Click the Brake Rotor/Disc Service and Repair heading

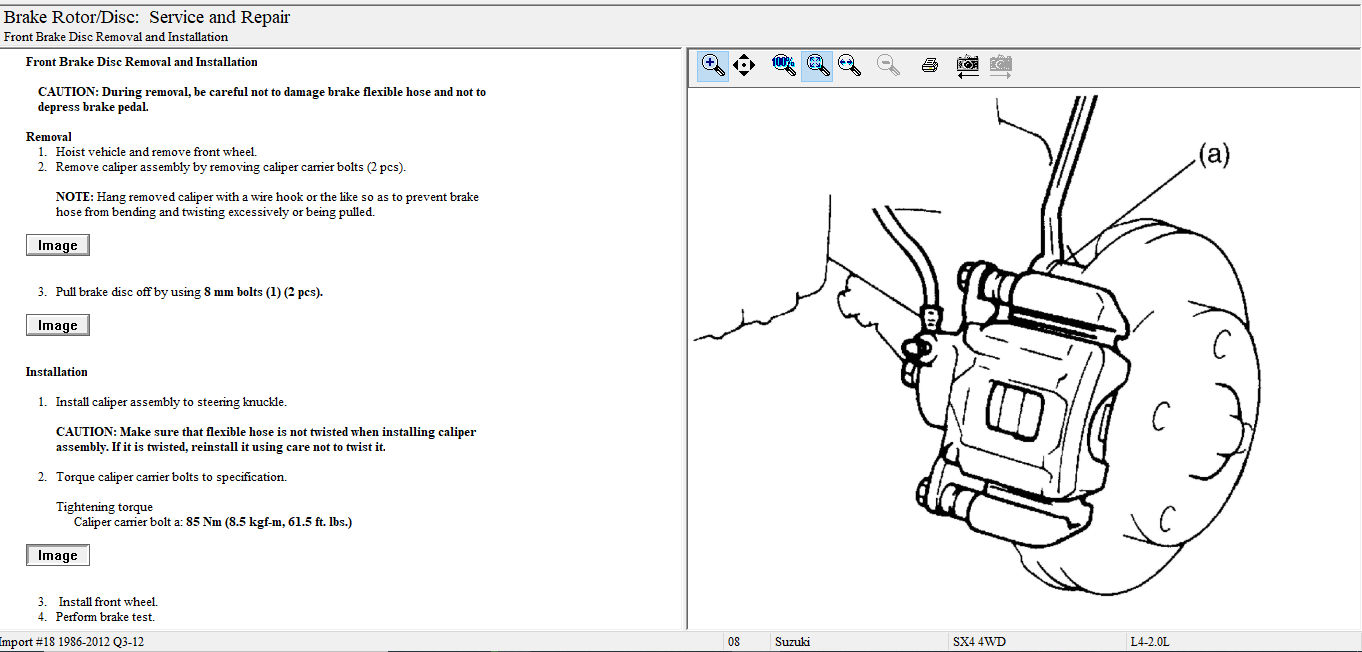pyautogui.click(x=147, y=17)
